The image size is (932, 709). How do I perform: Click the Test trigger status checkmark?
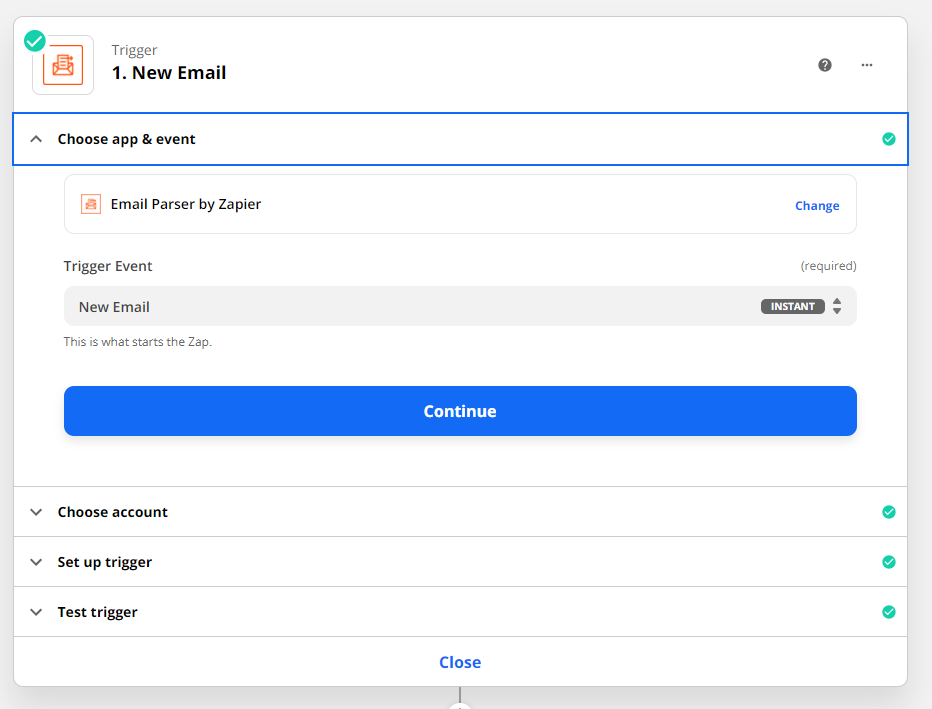point(889,612)
